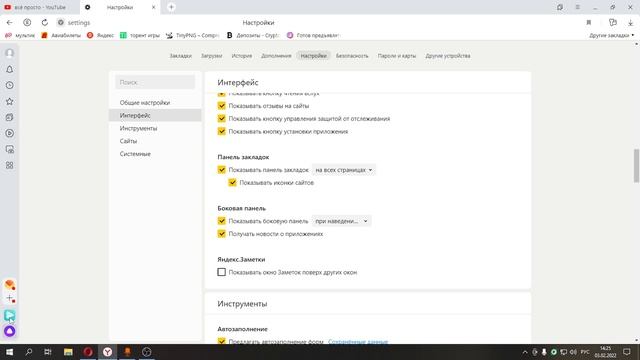
Task: Open notifications bell in the sidebar
Action: (10, 69)
